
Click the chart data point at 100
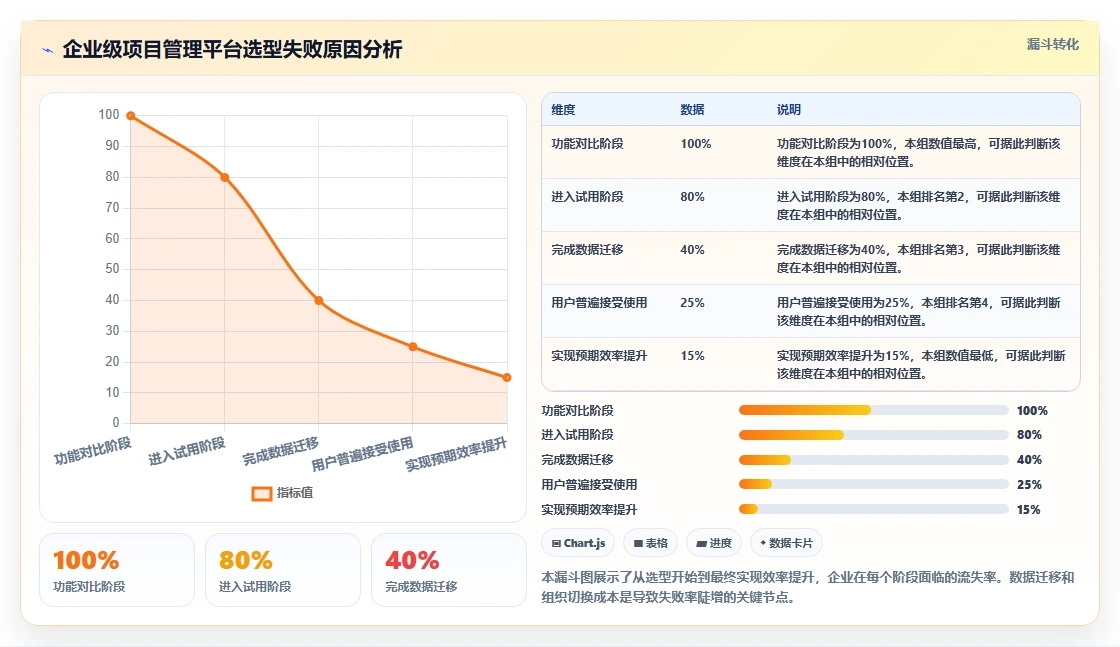click(x=131, y=116)
